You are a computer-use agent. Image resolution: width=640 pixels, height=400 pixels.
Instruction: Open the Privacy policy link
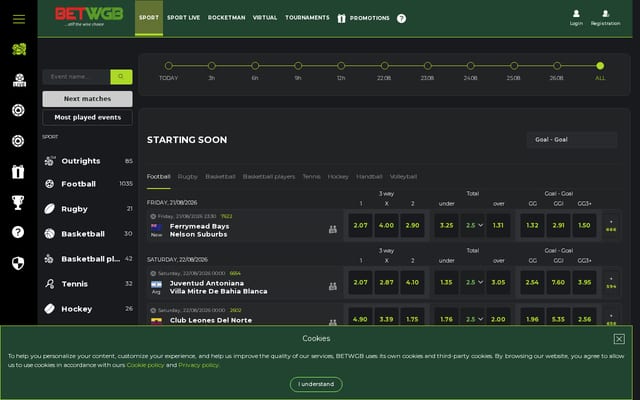[198, 365]
